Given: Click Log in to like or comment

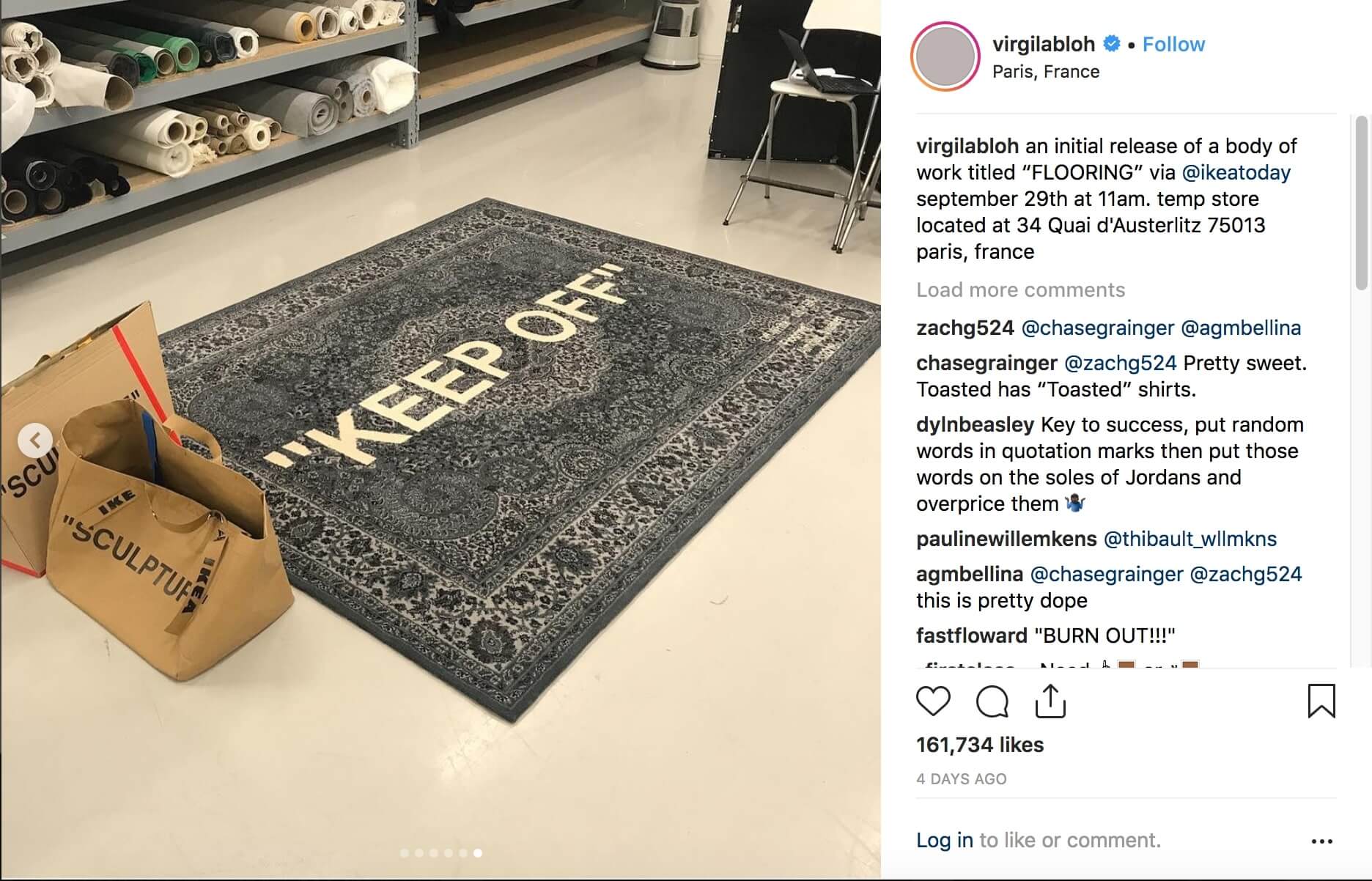Looking at the screenshot, I should click(x=945, y=840).
